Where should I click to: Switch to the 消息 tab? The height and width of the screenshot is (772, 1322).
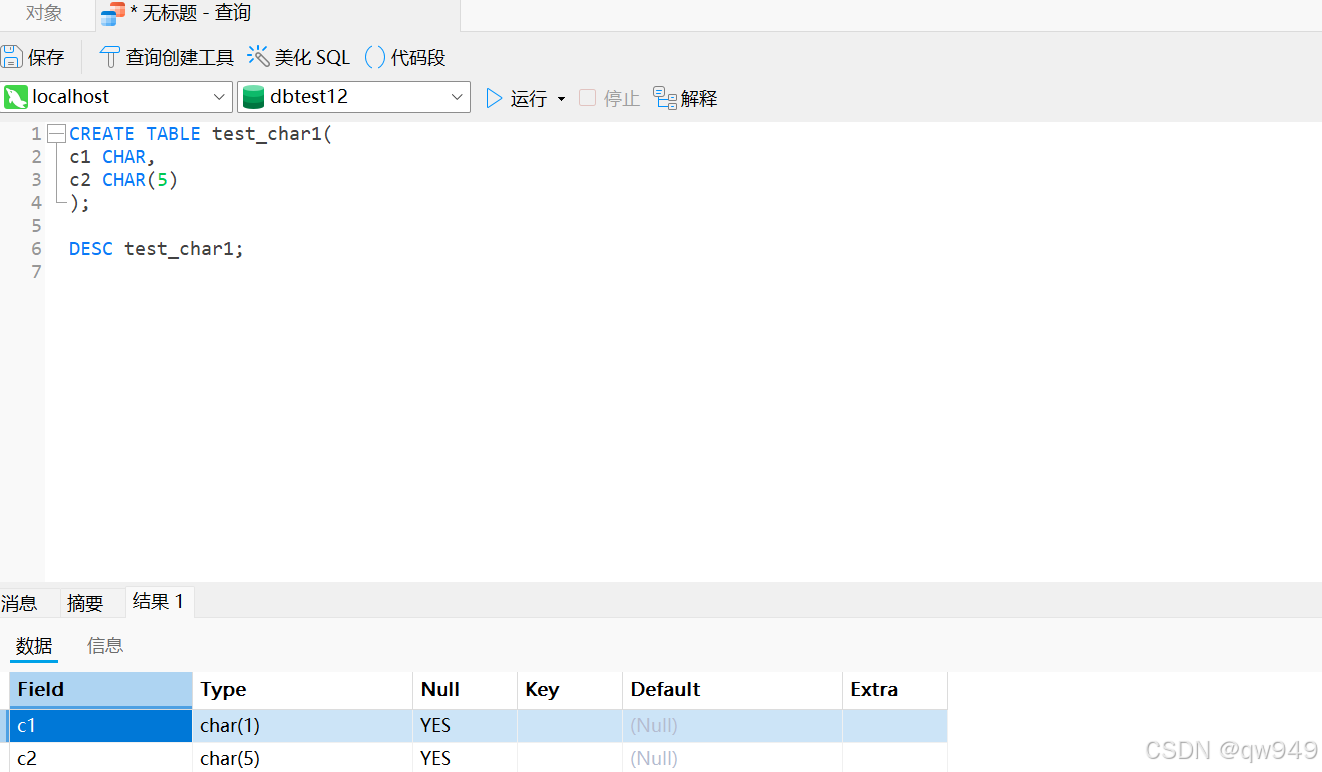click(x=18, y=601)
